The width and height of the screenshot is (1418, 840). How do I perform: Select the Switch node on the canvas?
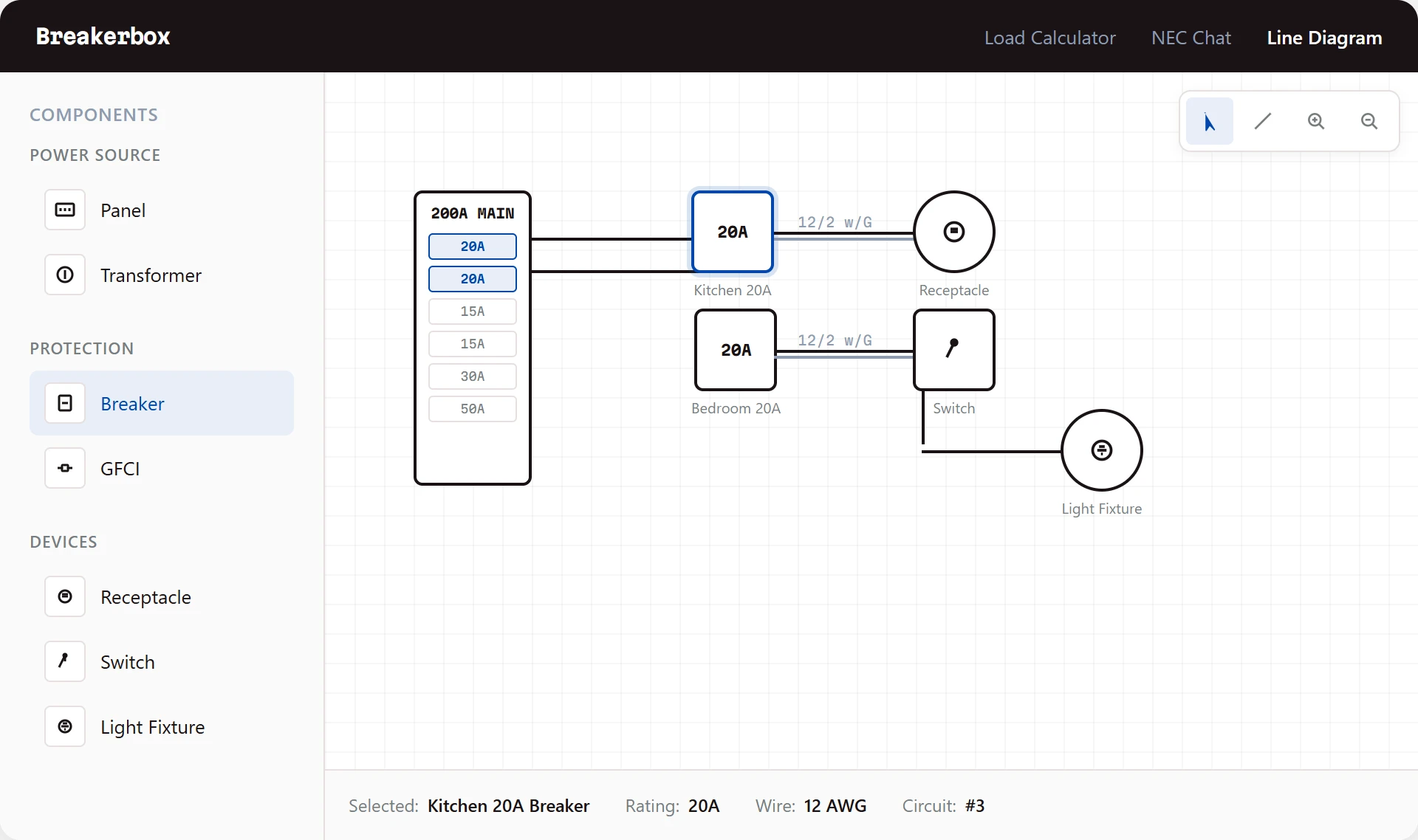coord(953,350)
